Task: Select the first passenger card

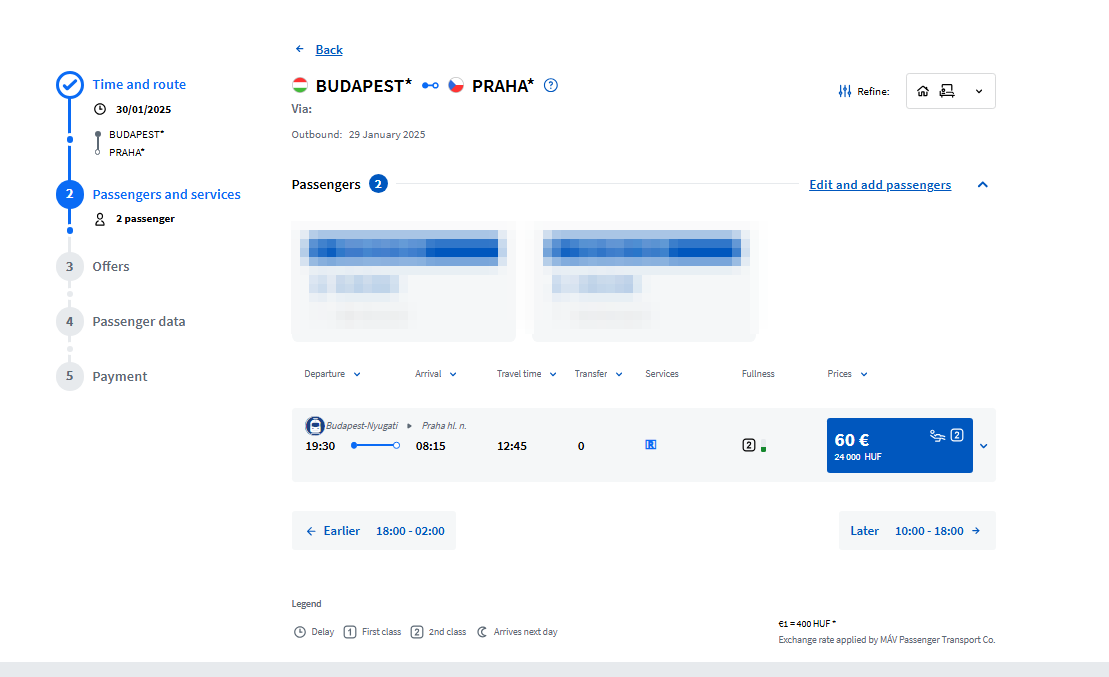Action: 404,282
